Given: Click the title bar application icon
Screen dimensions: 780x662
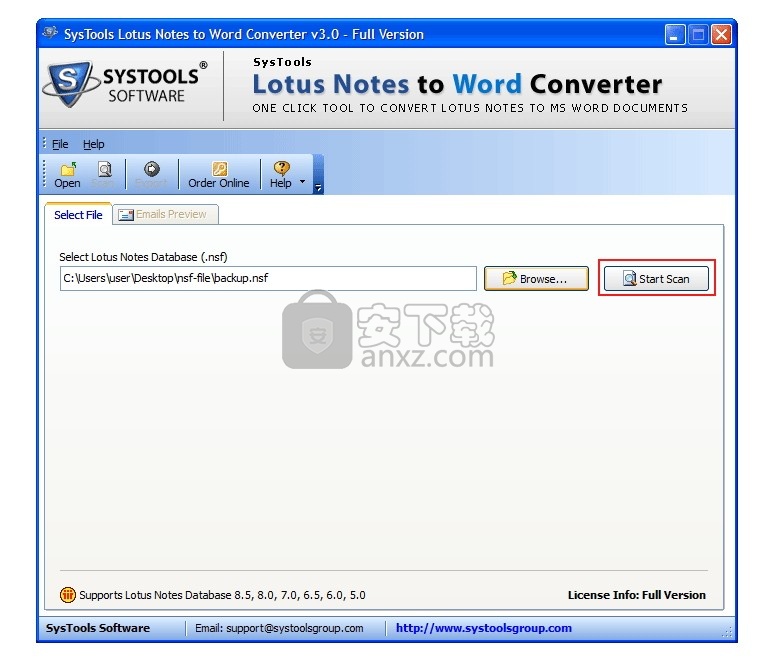Looking at the screenshot, I should click(50, 33).
